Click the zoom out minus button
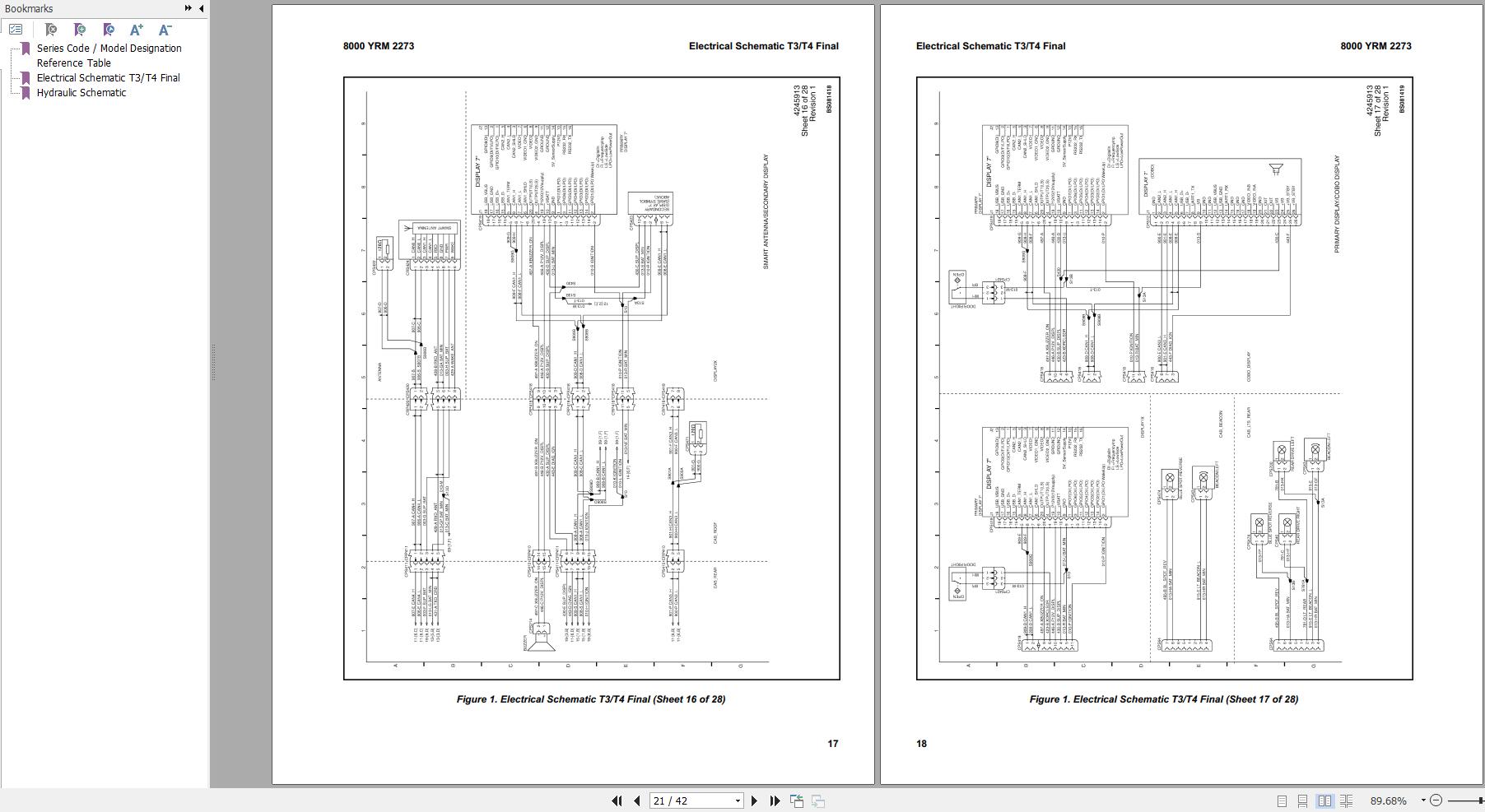 [1436, 800]
